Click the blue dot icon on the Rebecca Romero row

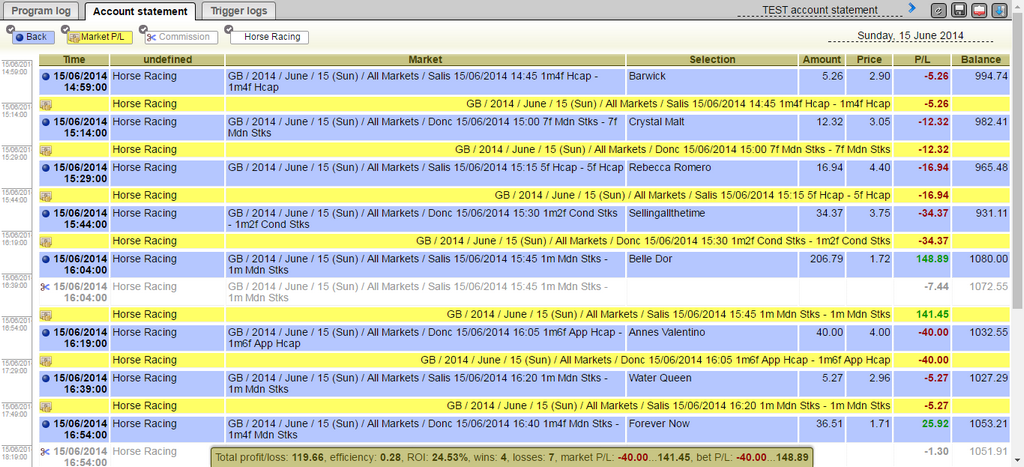45,168
